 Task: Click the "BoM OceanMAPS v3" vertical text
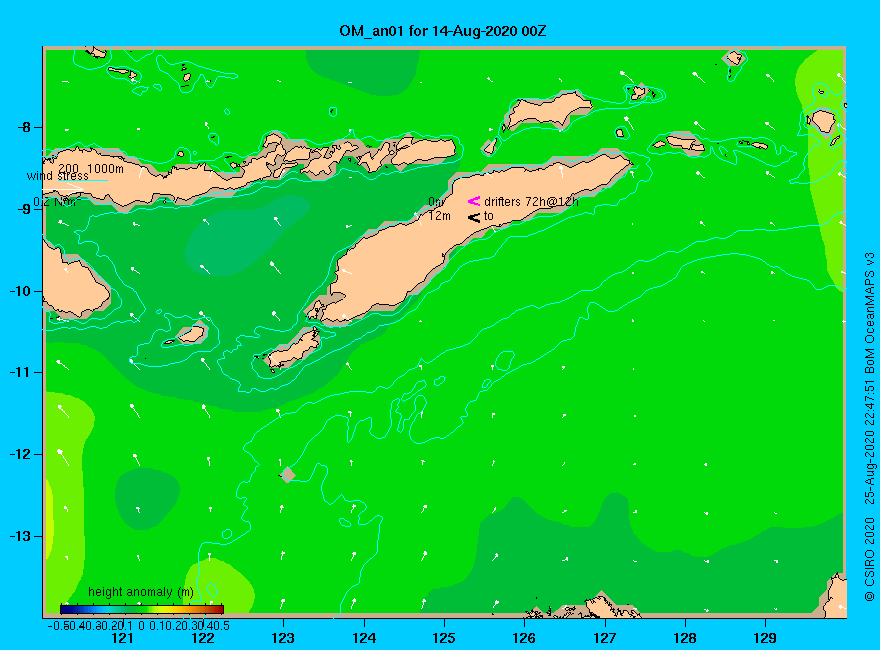point(869,313)
